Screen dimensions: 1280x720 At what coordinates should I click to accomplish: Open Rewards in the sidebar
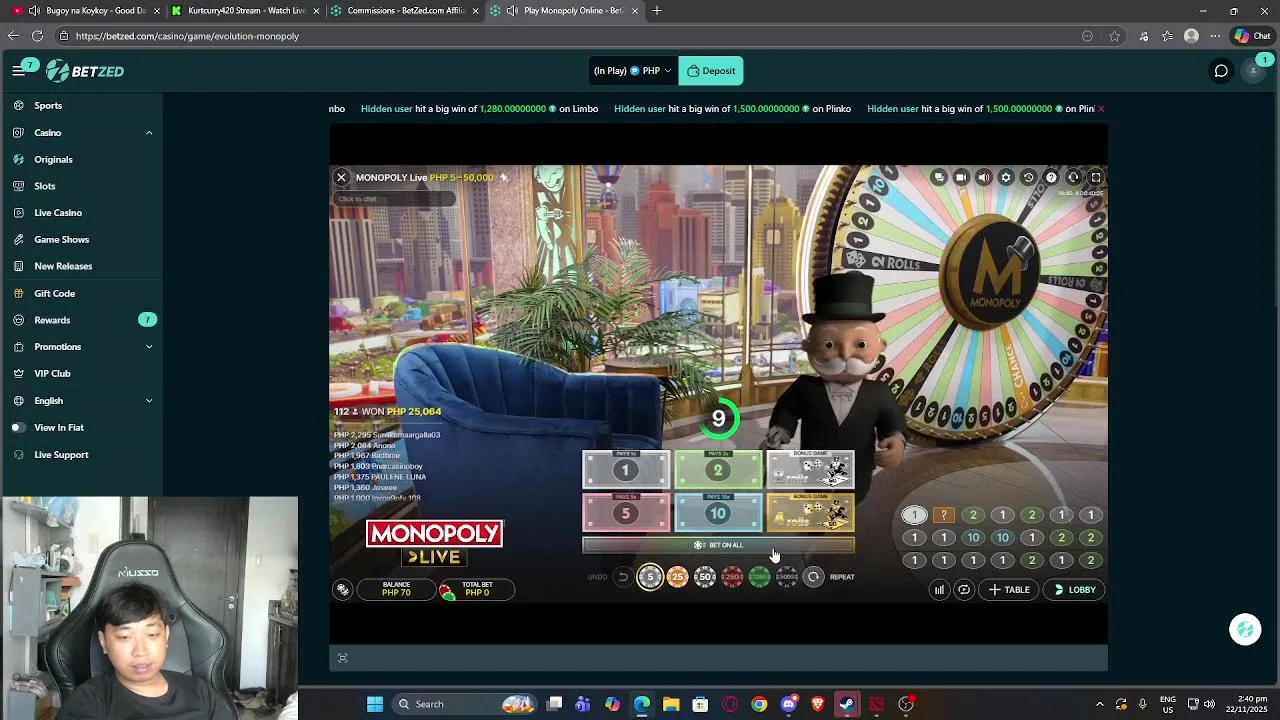[52, 320]
